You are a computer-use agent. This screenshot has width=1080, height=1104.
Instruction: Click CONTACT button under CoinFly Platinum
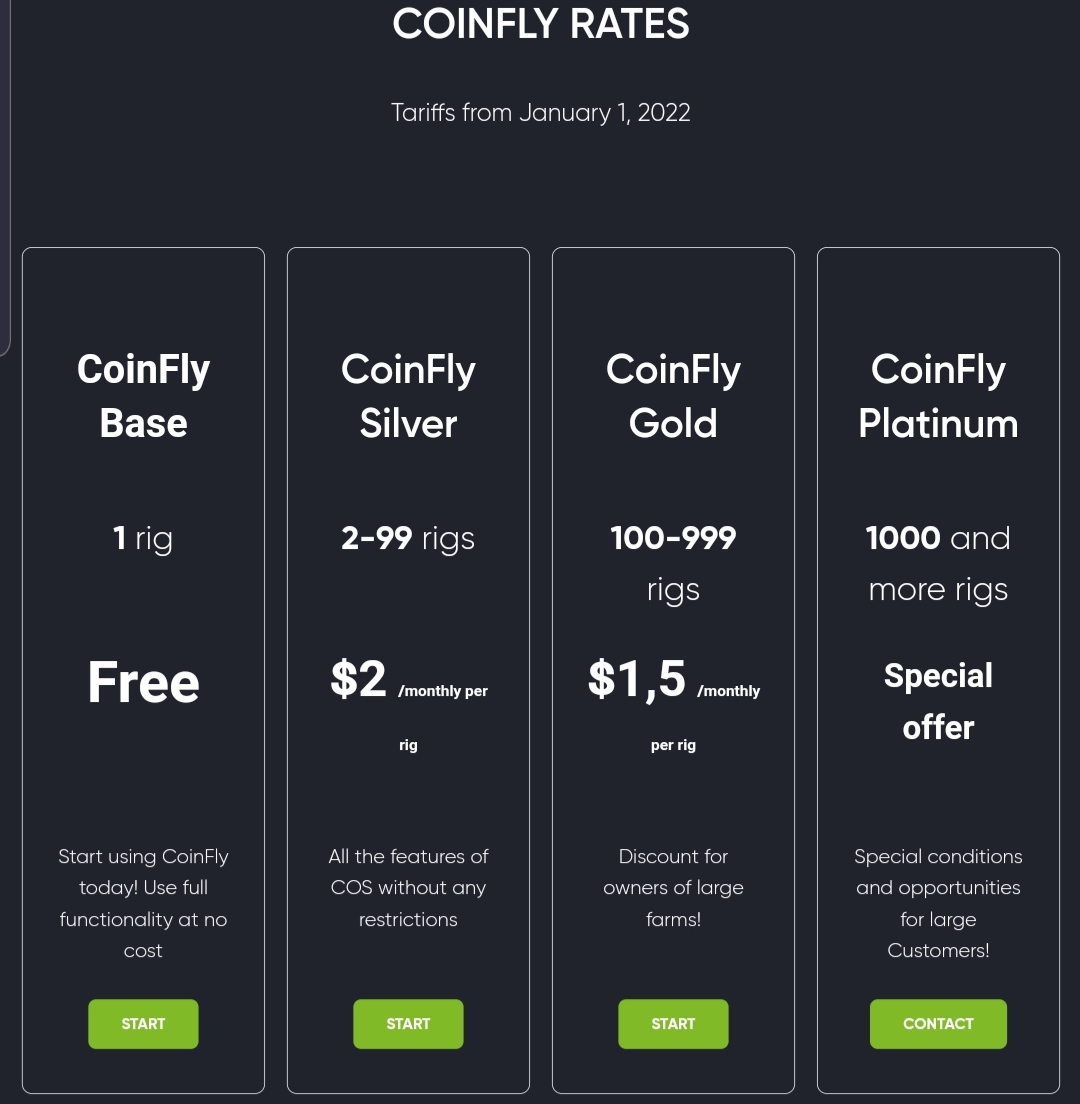coord(938,1024)
